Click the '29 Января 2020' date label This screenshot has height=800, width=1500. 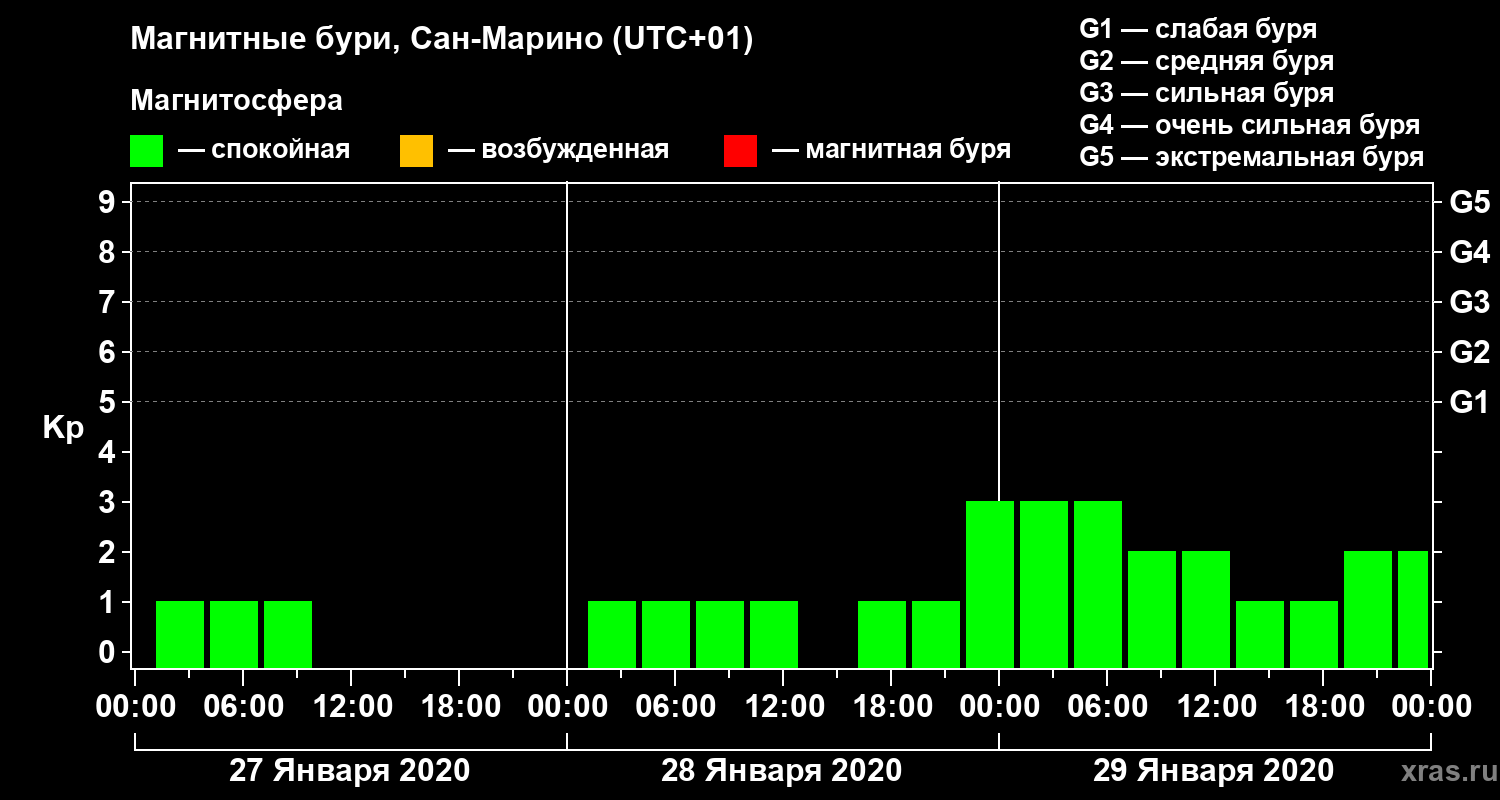coord(1213,771)
